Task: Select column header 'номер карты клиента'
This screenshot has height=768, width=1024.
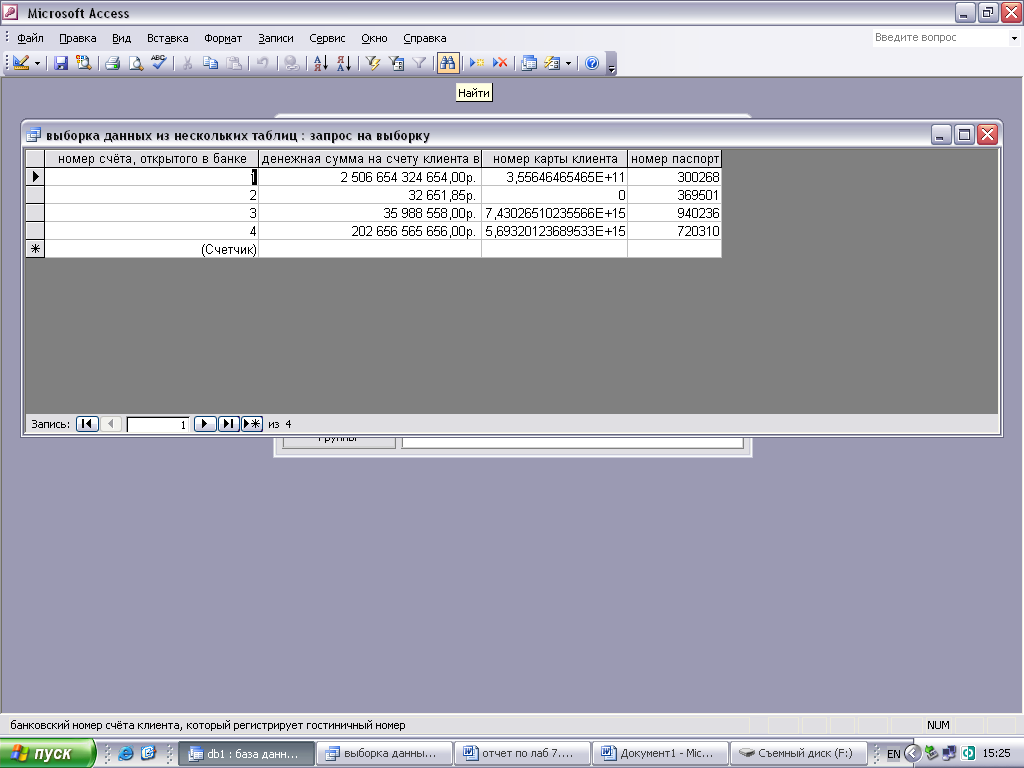Action: click(554, 159)
